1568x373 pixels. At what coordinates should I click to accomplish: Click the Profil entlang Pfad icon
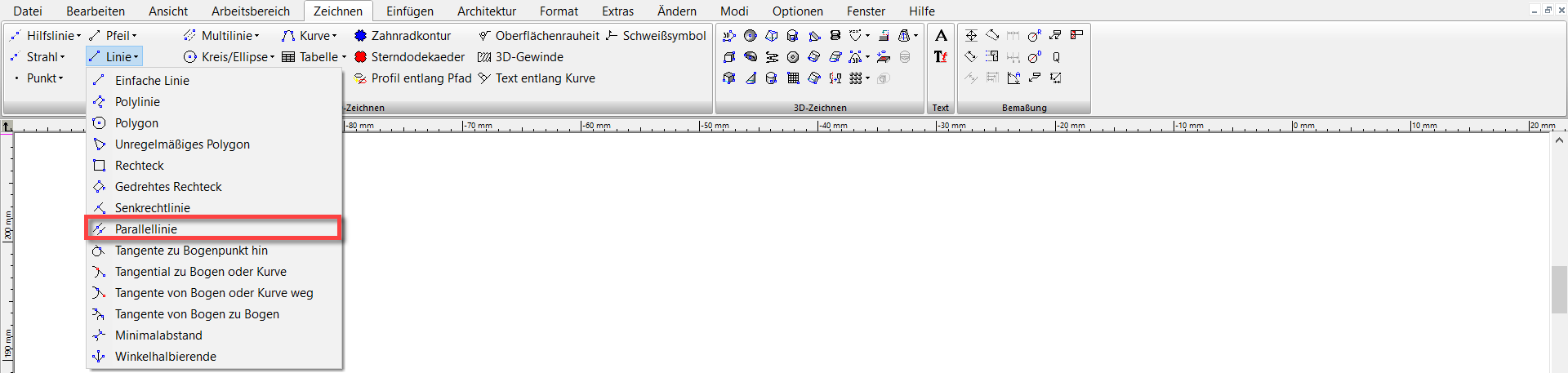[x=360, y=78]
